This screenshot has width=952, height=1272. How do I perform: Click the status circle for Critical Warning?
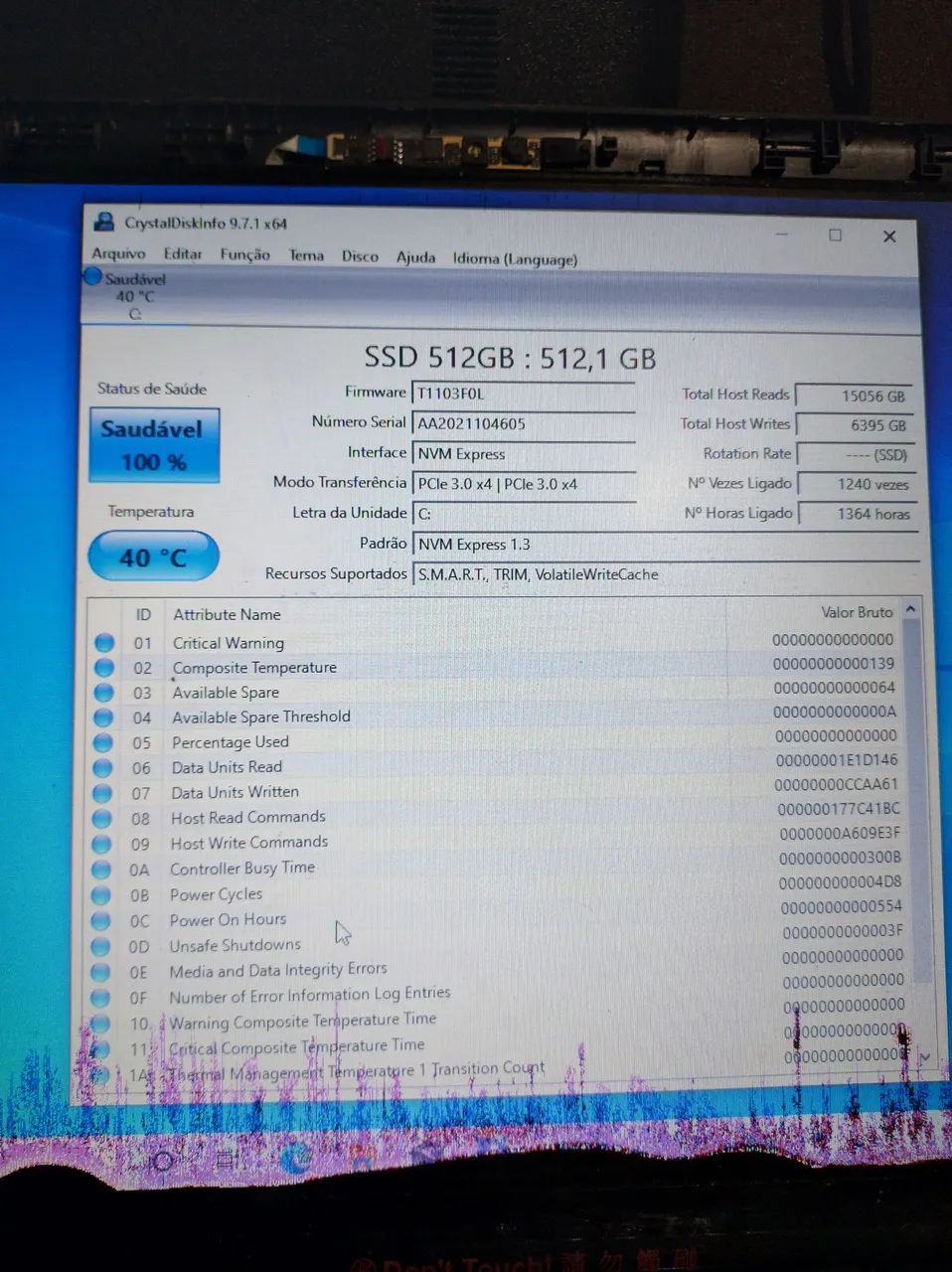(x=104, y=643)
